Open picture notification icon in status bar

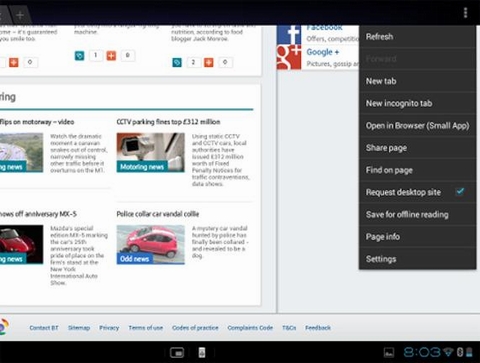pyautogui.click(x=389, y=352)
